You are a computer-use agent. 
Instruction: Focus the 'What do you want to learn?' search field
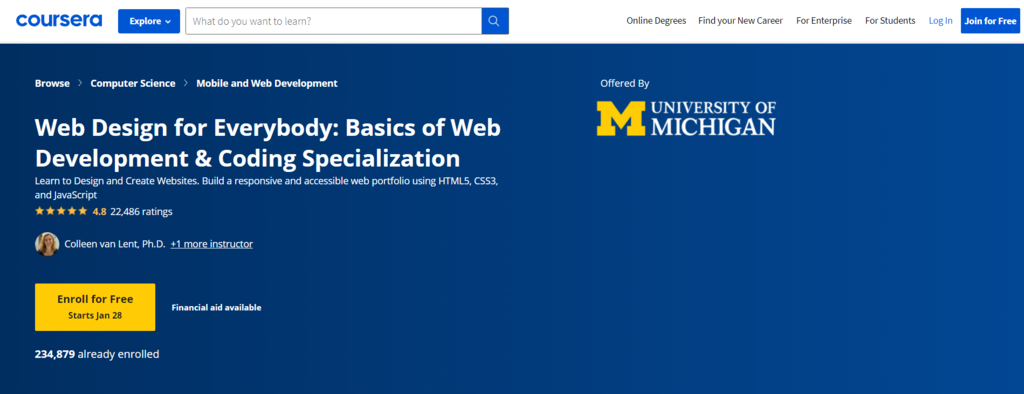(334, 21)
